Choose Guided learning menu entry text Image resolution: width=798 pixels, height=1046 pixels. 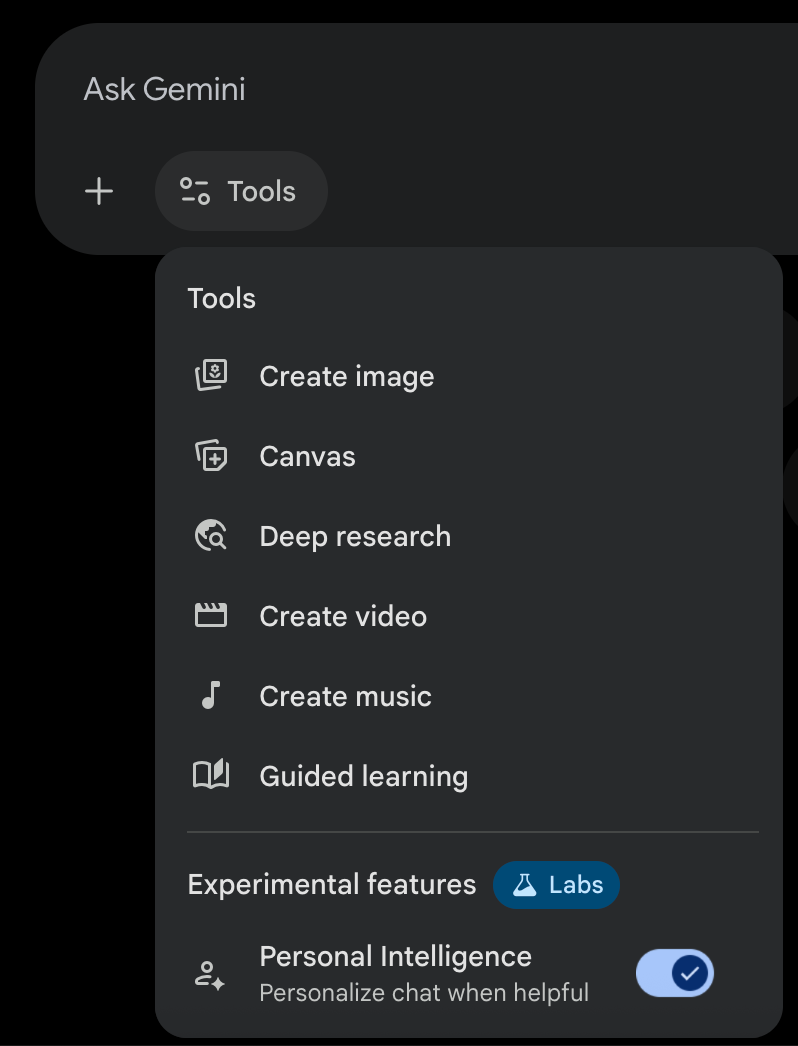tap(364, 776)
